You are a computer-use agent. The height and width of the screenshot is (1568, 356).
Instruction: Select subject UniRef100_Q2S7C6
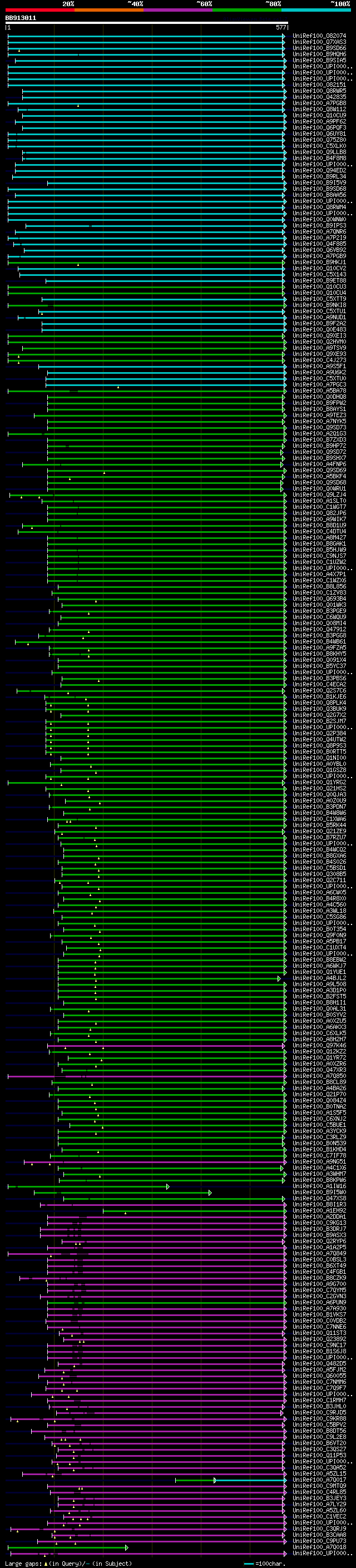pos(319,691)
